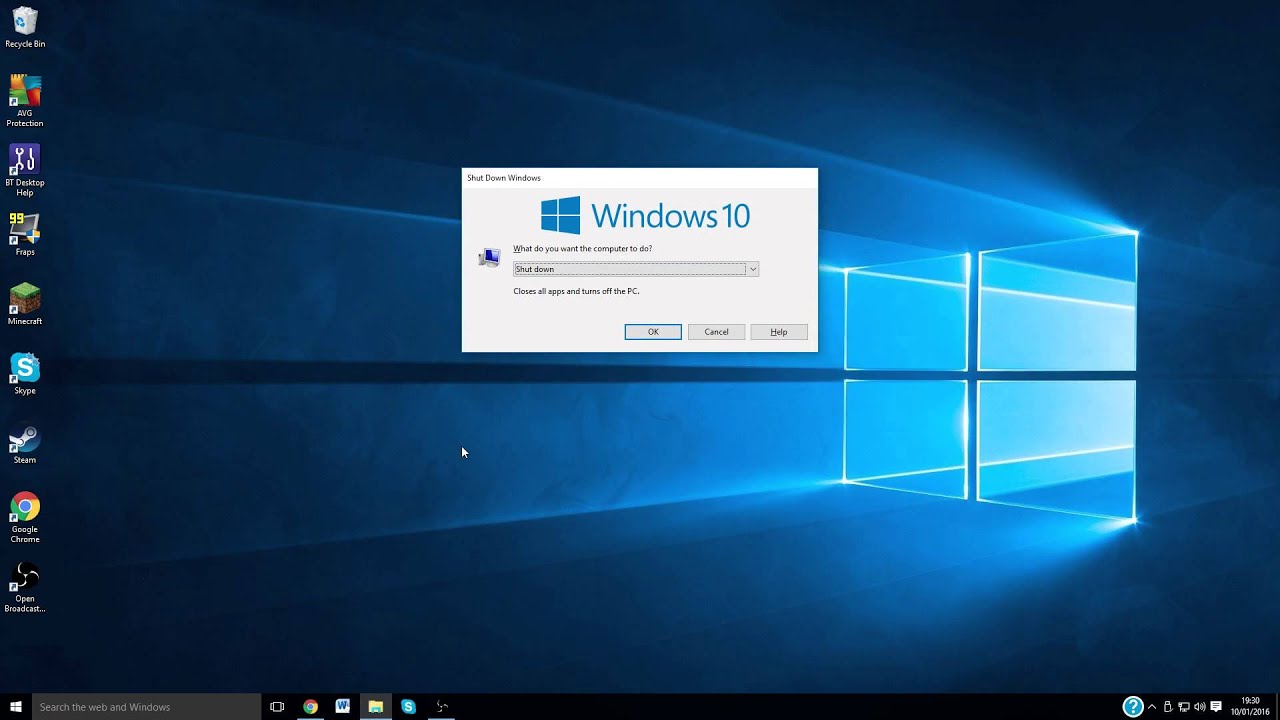The width and height of the screenshot is (1280, 720).
Task: Select the Skype desktop shortcut
Action: 25,373
